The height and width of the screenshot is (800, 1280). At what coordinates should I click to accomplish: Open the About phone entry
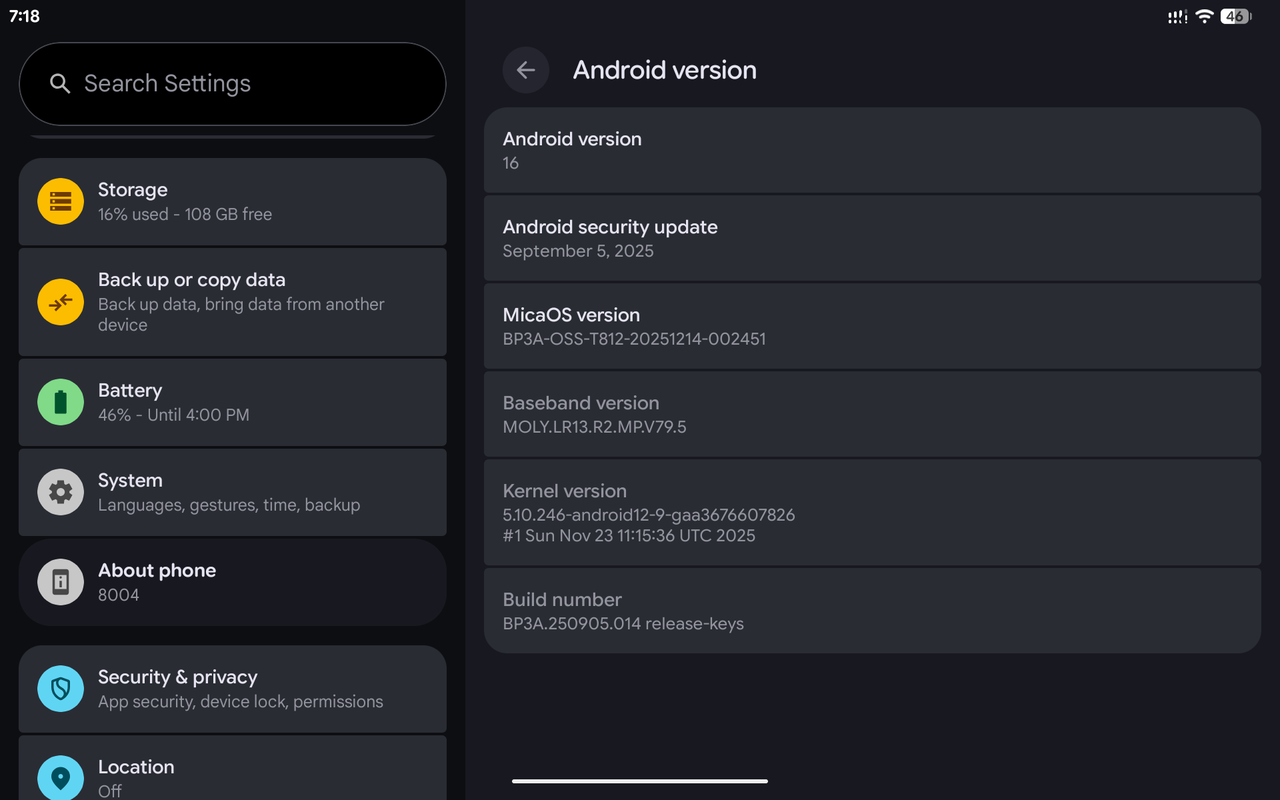click(232, 582)
